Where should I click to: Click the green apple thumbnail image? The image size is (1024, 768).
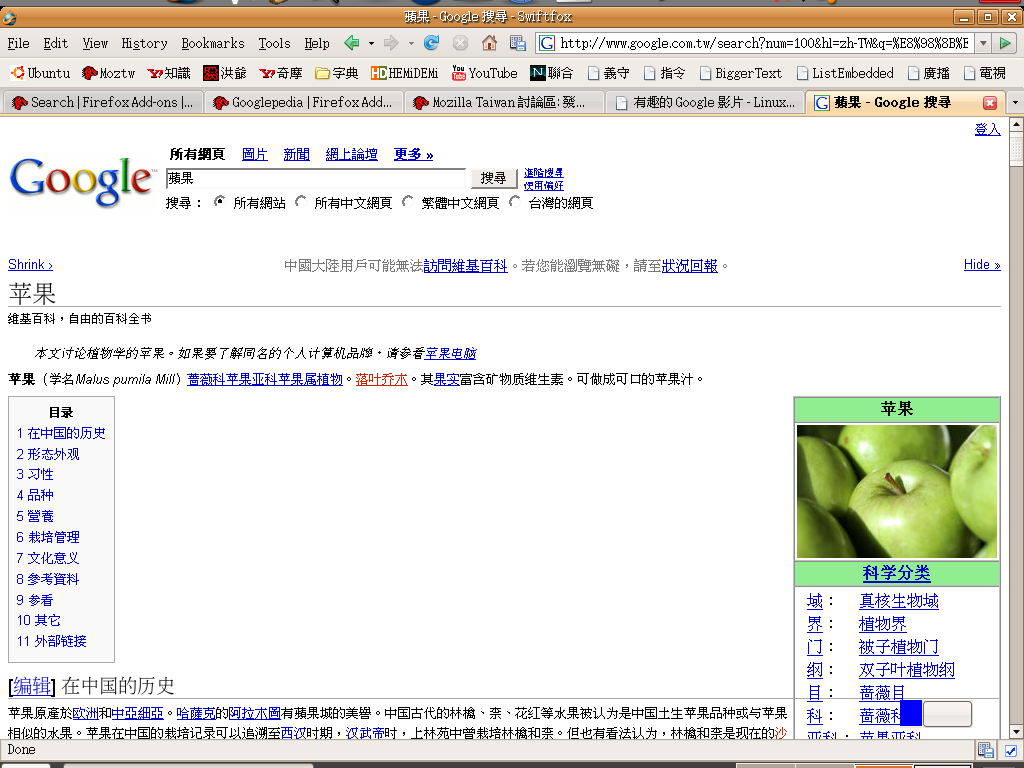pyautogui.click(x=896, y=491)
